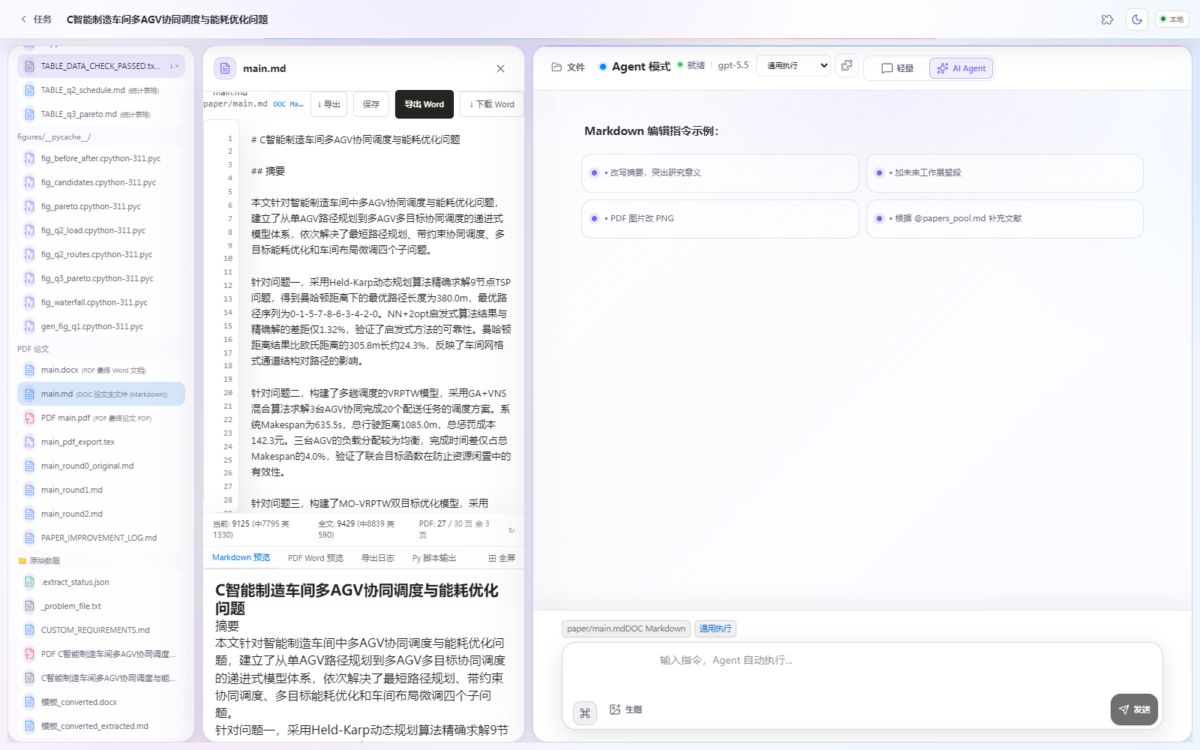The width and height of the screenshot is (1200, 750).
Task: Click 生图 image generation button
Action: coord(625,710)
